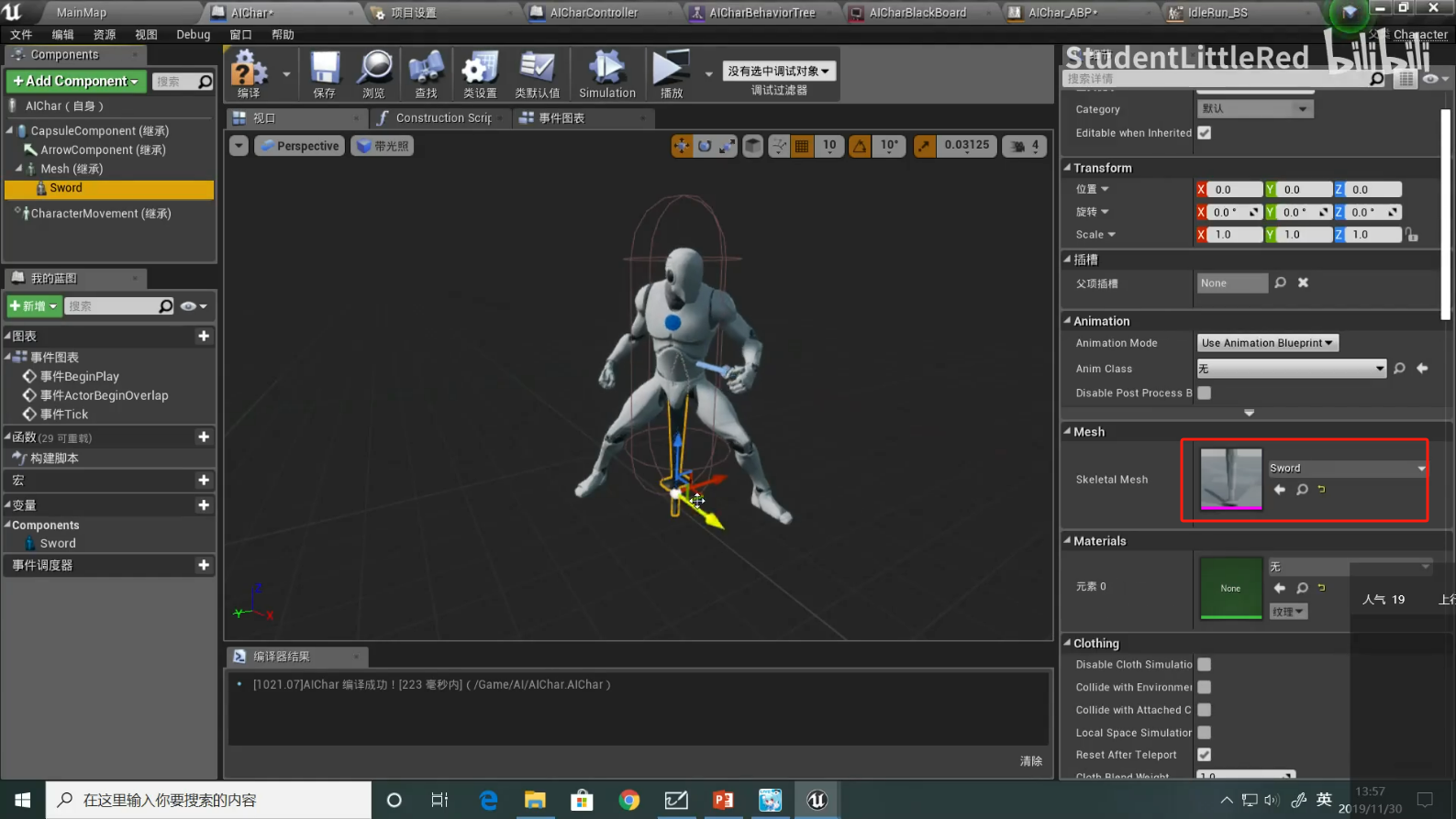Click the Simulation toolbar icon
1456x819 pixels.
pos(606,74)
